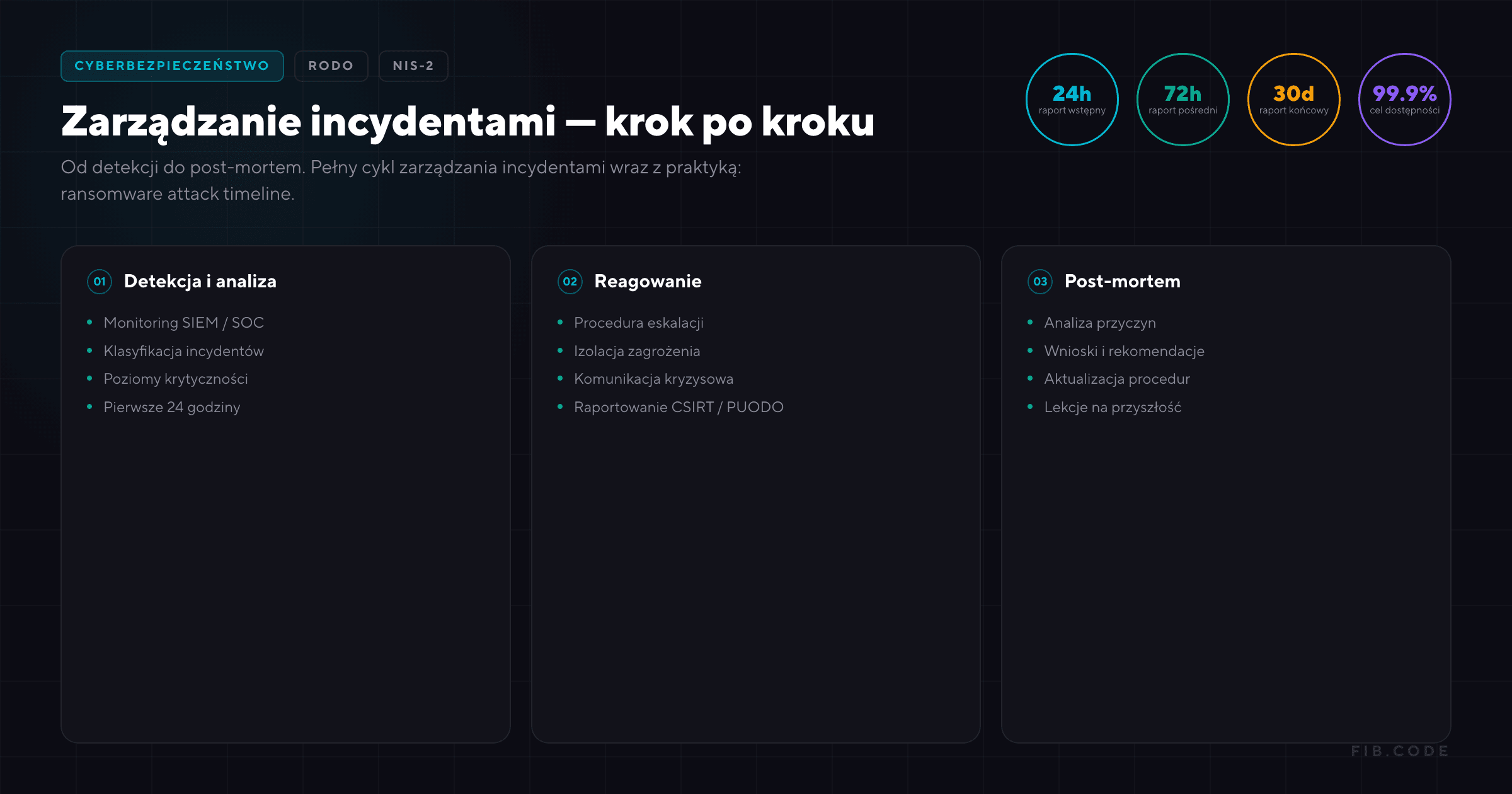1512x794 pixels.
Task: Open the Post-mortem heading
Action: click(x=1123, y=282)
